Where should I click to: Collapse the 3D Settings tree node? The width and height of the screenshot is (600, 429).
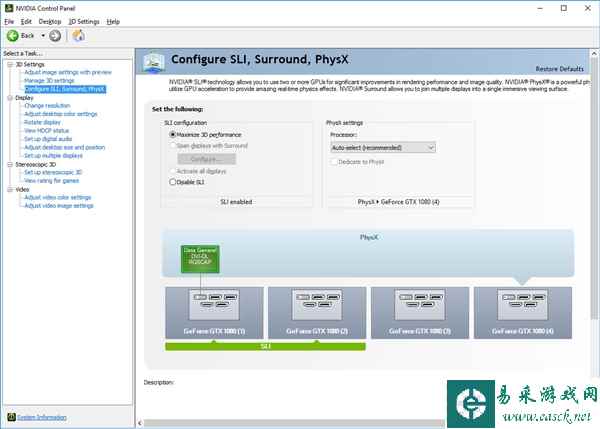click(10, 64)
